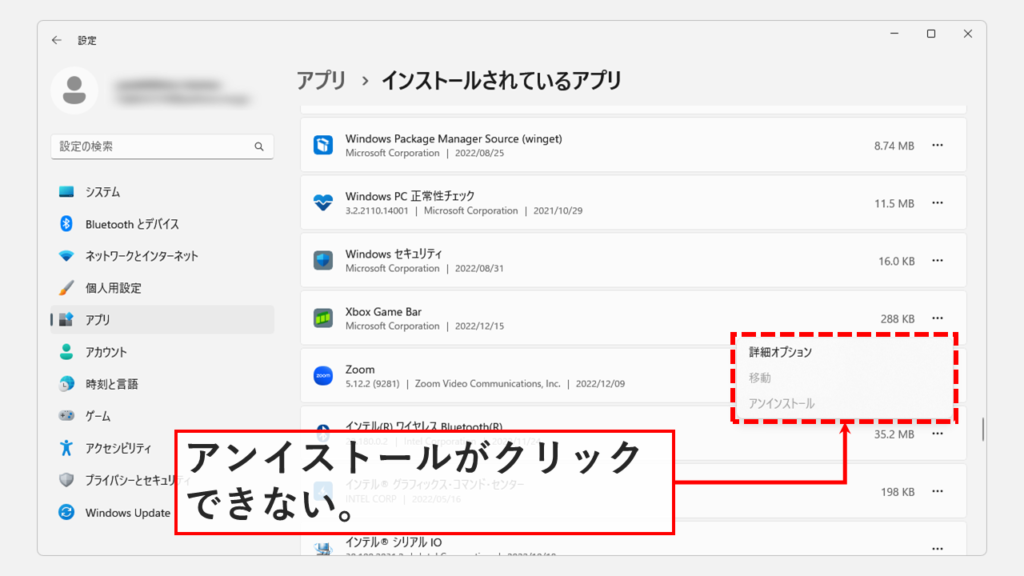Open more options for Windows セキュリティ
Screen dimensions: 1024x576
coord(938,261)
